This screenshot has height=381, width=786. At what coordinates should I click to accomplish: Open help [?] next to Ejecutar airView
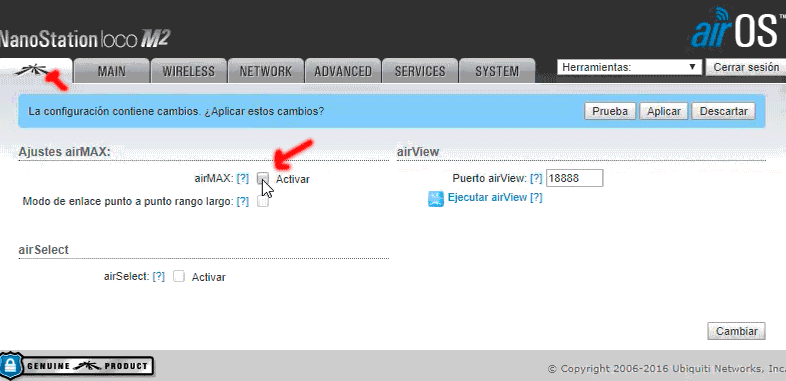click(x=536, y=198)
